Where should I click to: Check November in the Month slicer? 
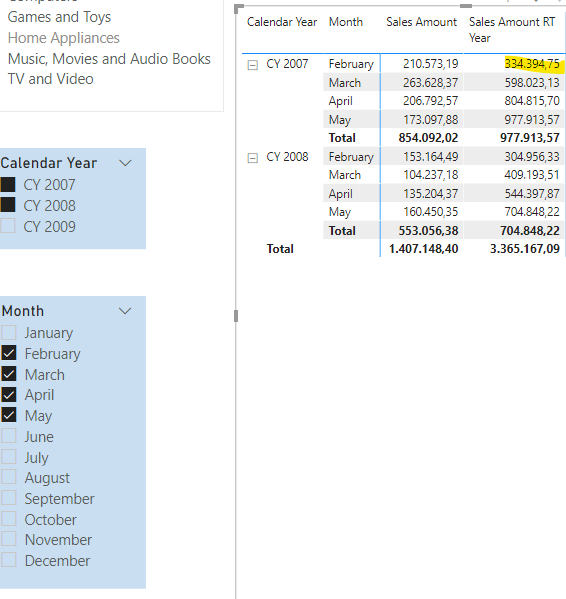point(9,539)
